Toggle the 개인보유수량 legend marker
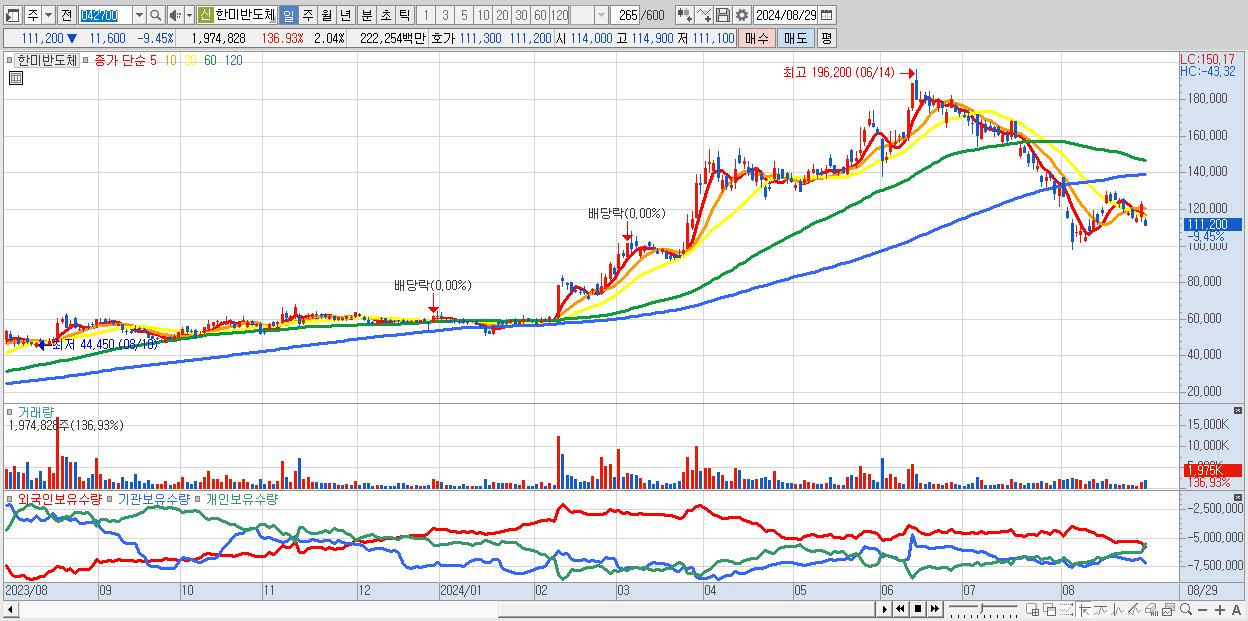The width and height of the screenshot is (1248, 621). [198, 498]
